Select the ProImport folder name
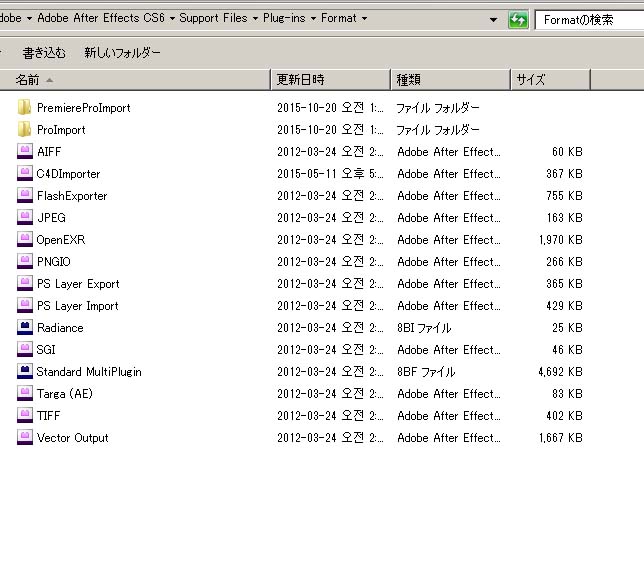Image resolution: width=644 pixels, height=586 pixels. click(61, 130)
